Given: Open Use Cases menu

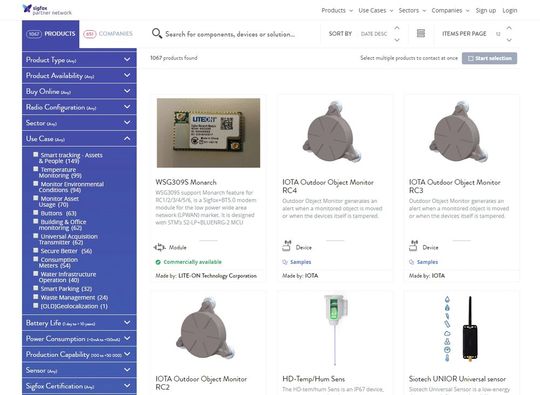Looking at the screenshot, I should click(375, 10).
